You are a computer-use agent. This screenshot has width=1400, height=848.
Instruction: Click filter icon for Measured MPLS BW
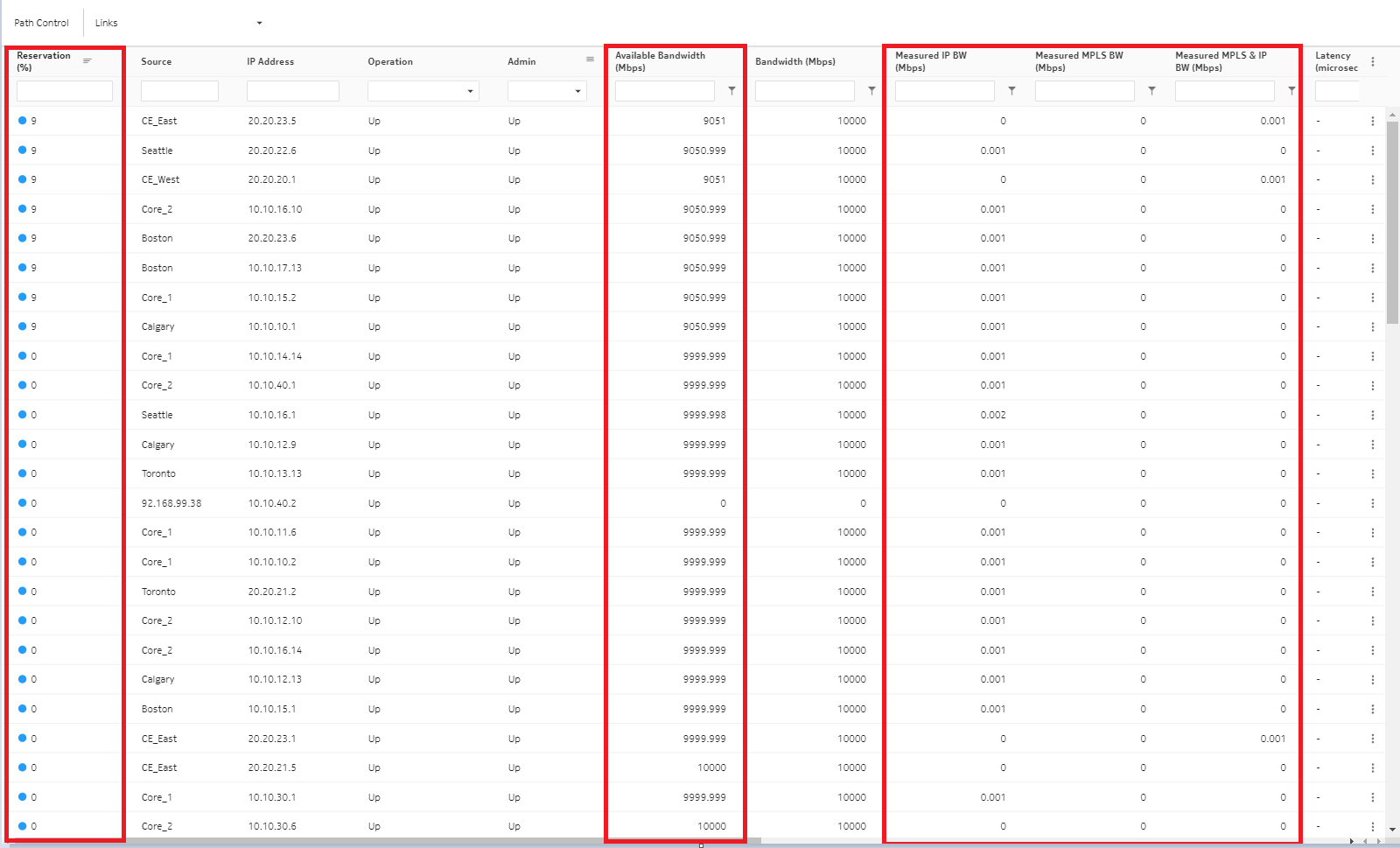[1151, 90]
